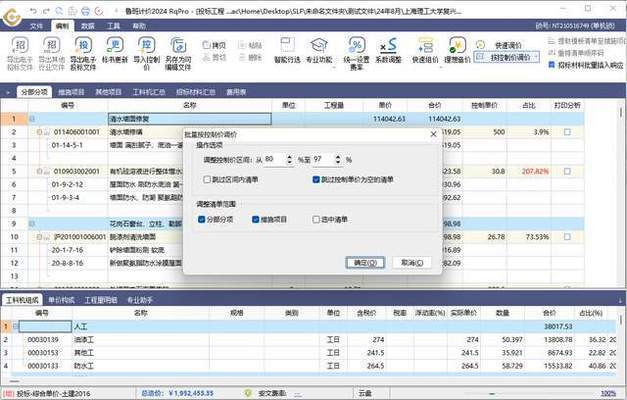The width and height of the screenshot is (627, 400).
Task: Collapse the 人工 group in lower table
Action: 15,326
